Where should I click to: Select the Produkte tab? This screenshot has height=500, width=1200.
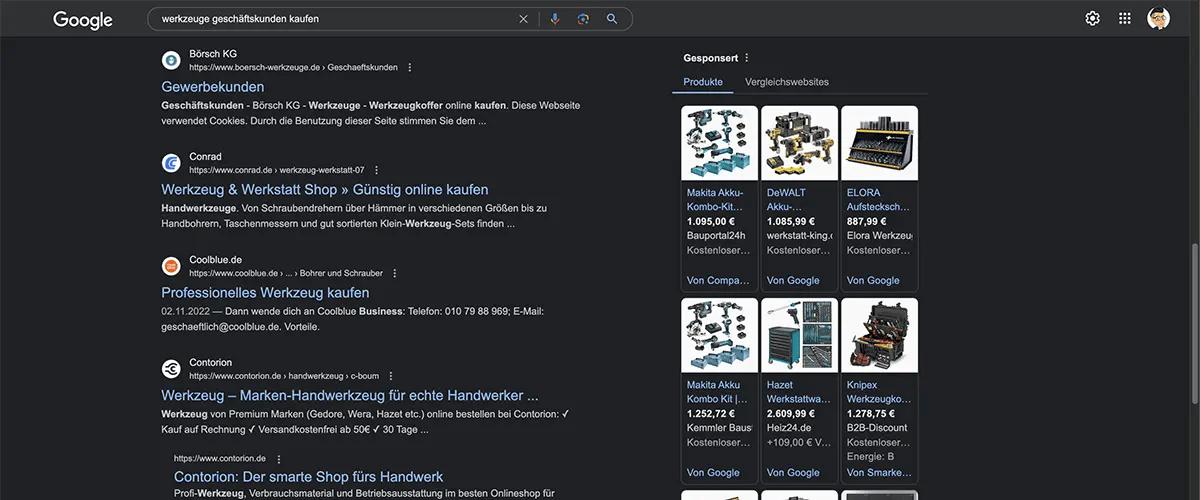pyautogui.click(x=703, y=82)
